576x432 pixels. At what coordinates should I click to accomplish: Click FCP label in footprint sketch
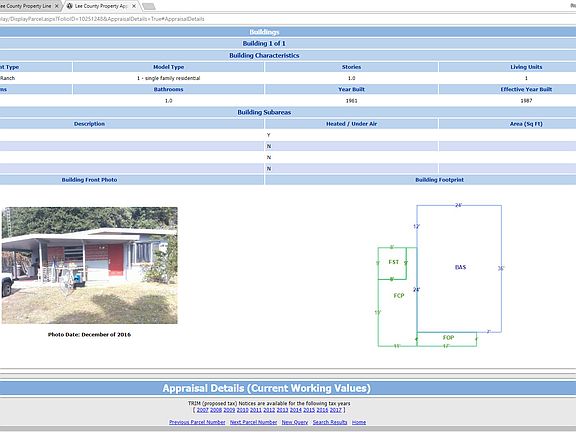399,295
